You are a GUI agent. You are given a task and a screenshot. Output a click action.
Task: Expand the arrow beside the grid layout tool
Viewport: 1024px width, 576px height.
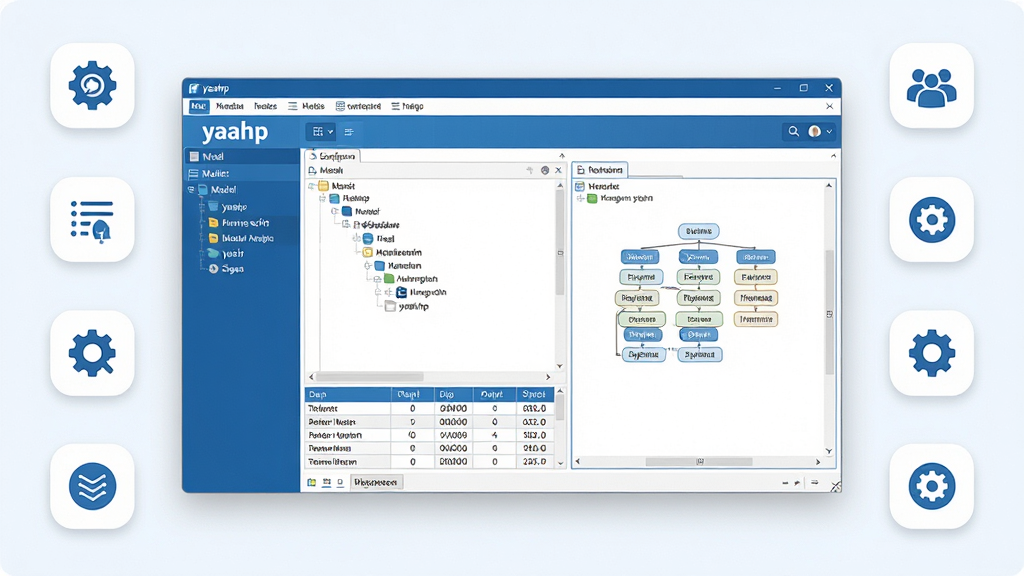(x=330, y=132)
